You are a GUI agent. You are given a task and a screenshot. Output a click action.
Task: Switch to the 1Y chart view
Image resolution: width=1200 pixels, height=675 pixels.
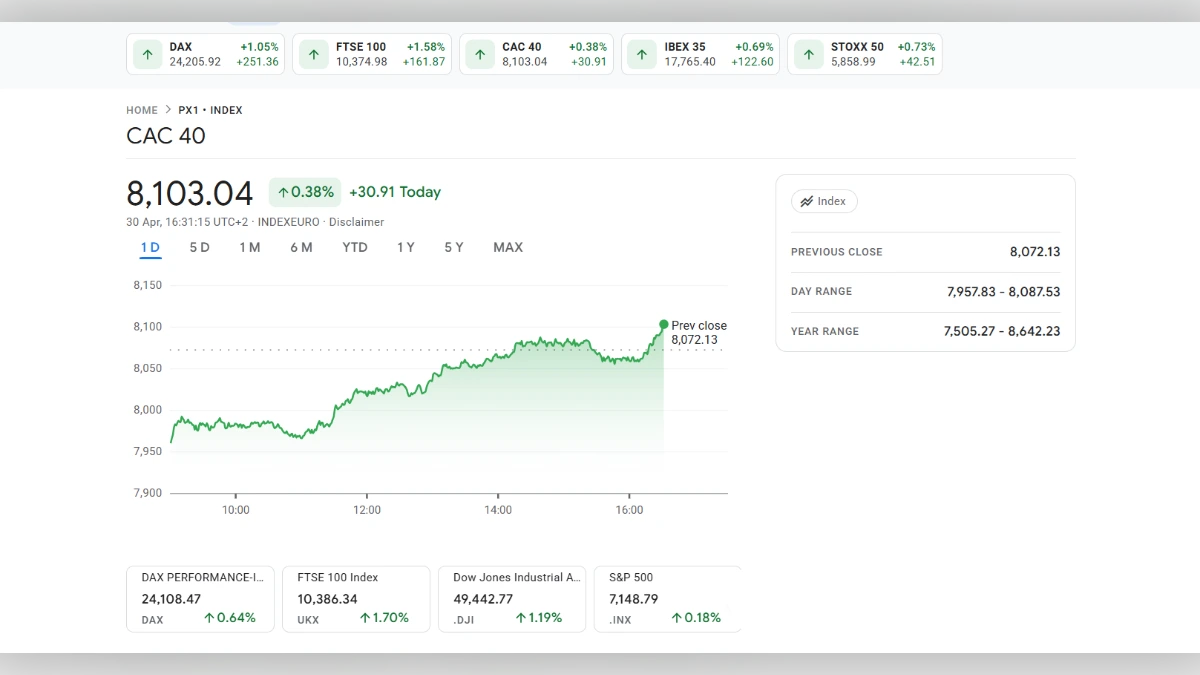pyautogui.click(x=405, y=247)
